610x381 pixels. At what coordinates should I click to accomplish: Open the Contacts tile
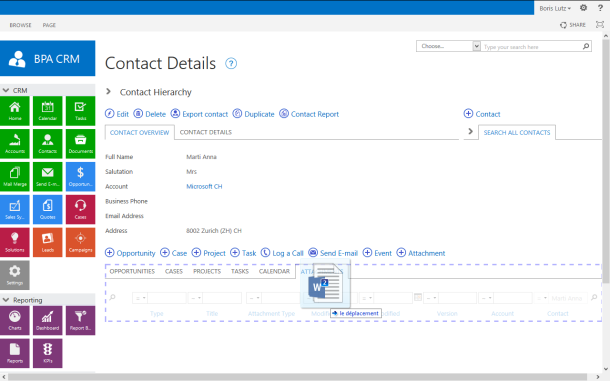coord(47,144)
